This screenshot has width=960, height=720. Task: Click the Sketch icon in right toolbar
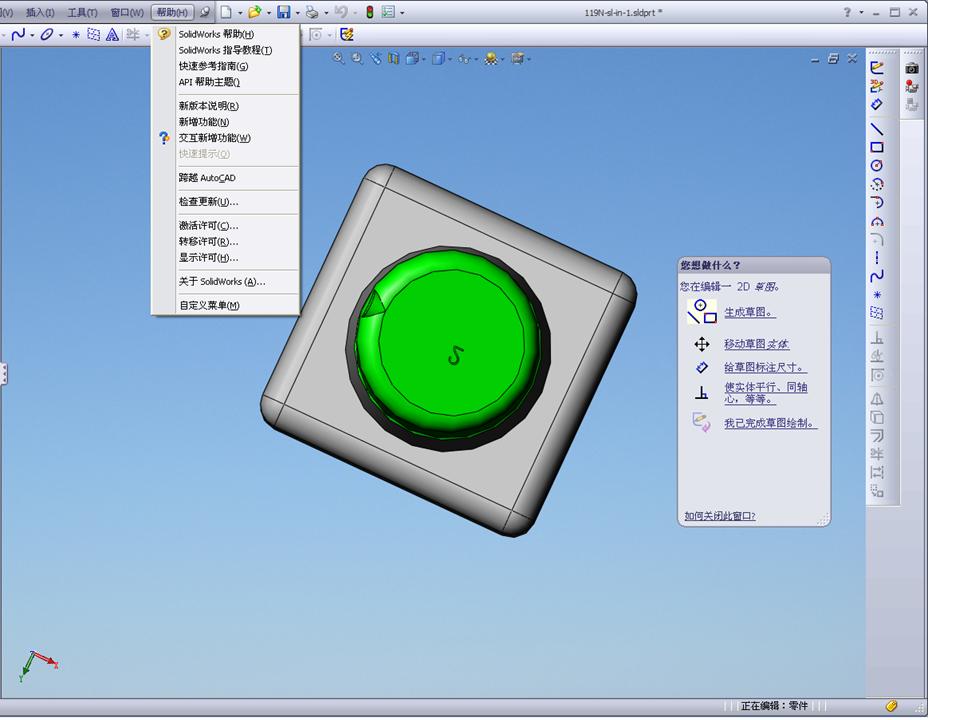pos(877,67)
